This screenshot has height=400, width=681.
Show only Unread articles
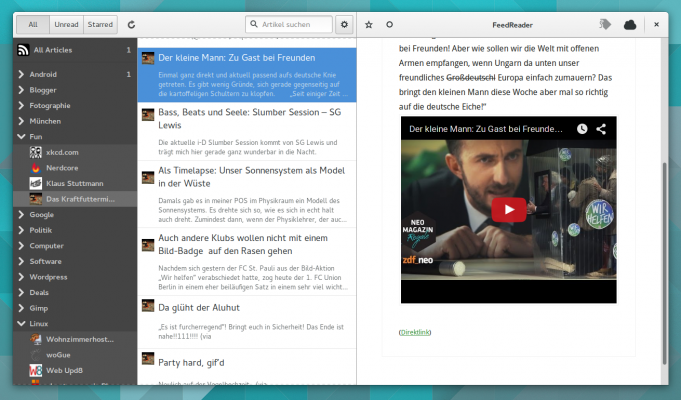66,23
